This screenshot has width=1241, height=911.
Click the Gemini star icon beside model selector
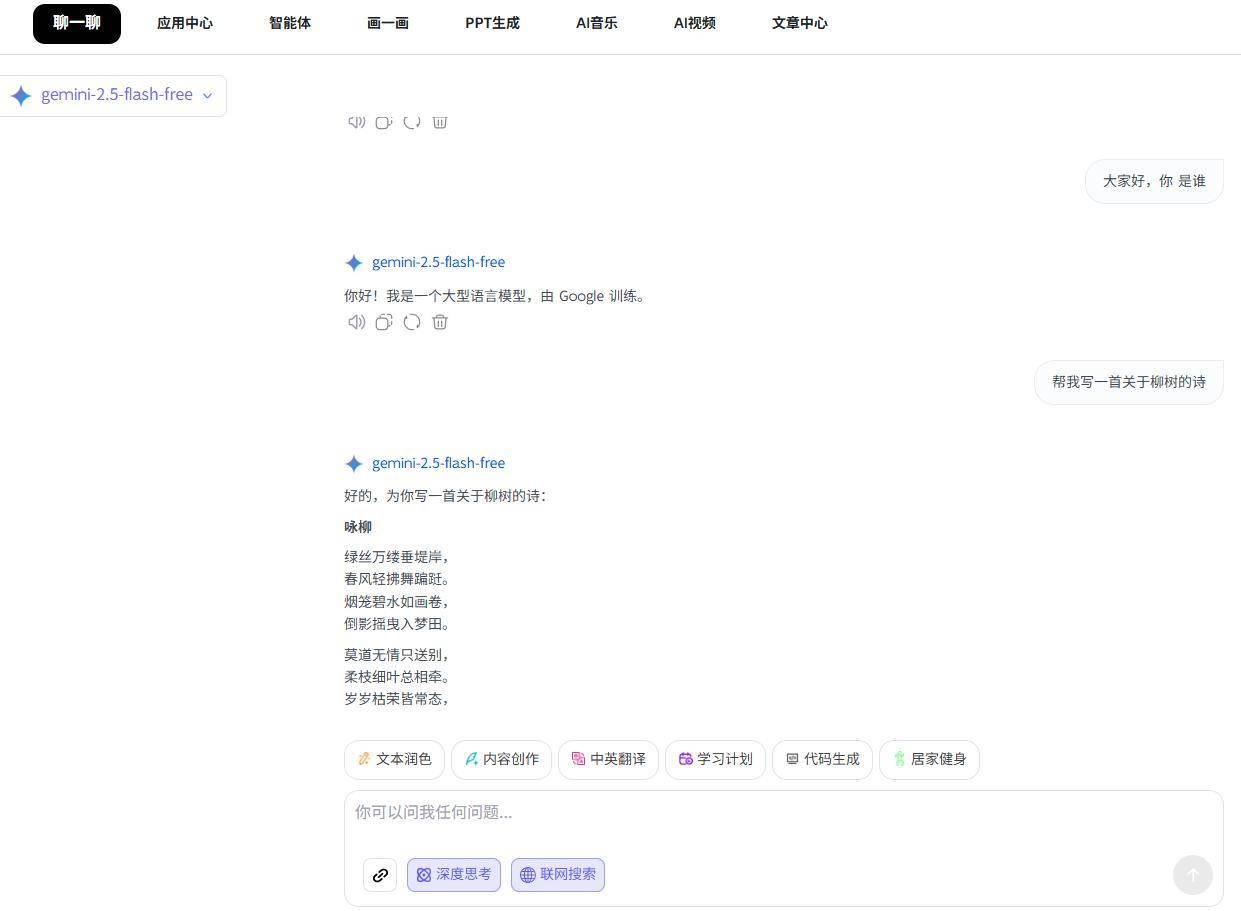click(x=21, y=95)
